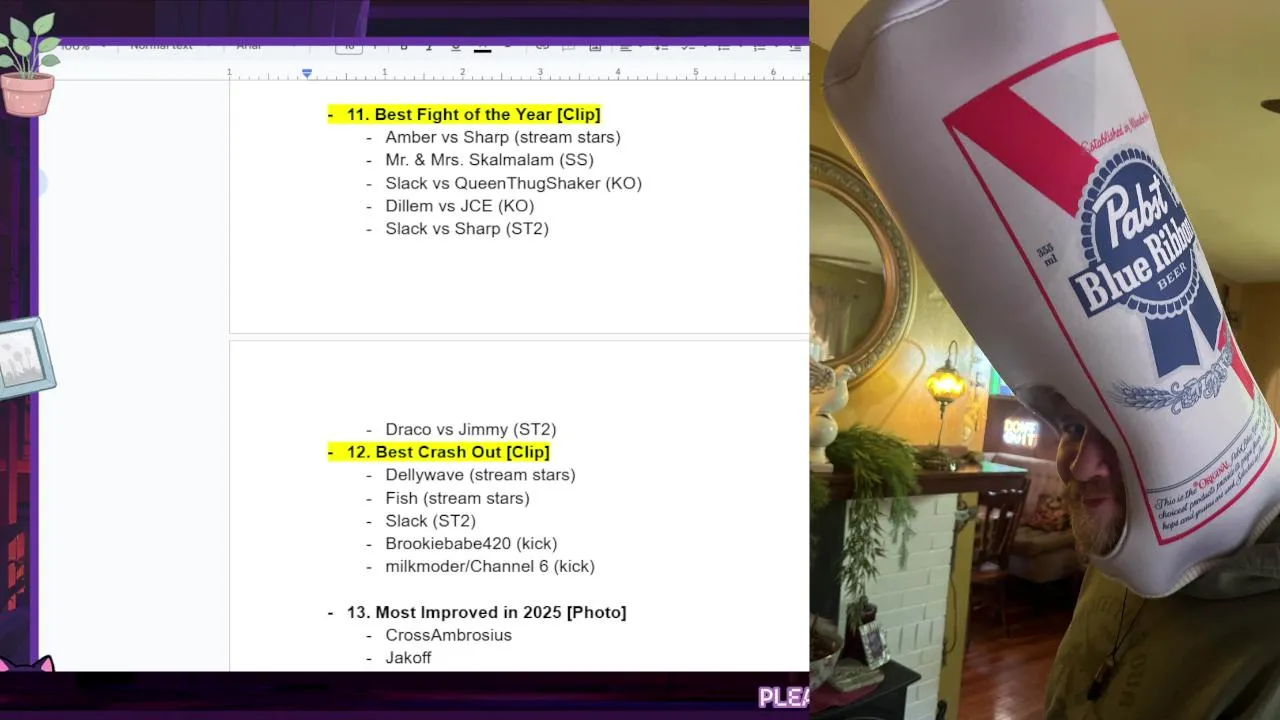Toggle italic formatting in the toolbar
Image resolution: width=1280 pixels, height=720 pixels.
(429, 46)
